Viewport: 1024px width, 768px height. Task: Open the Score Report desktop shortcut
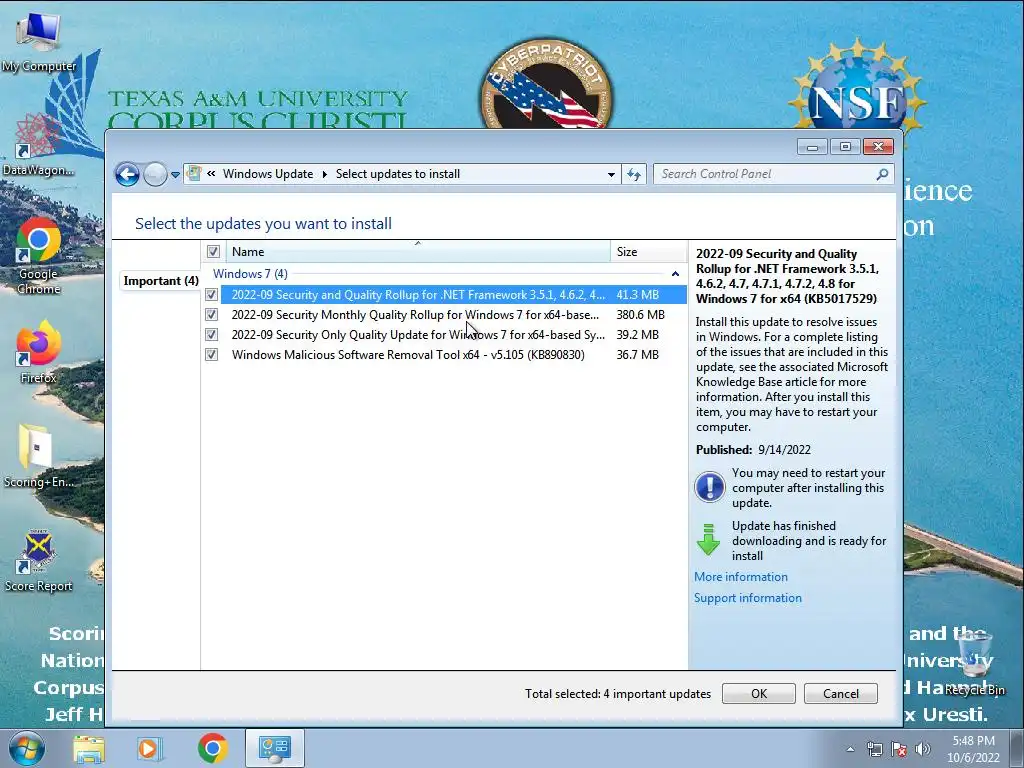coord(39,560)
